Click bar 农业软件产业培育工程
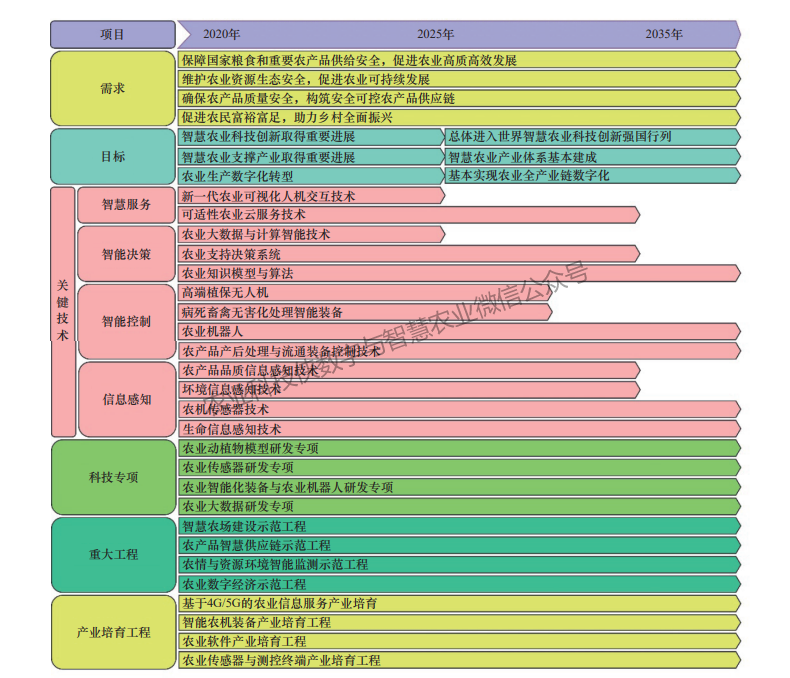Screen dimensions: 790x678 [x=459, y=641]
